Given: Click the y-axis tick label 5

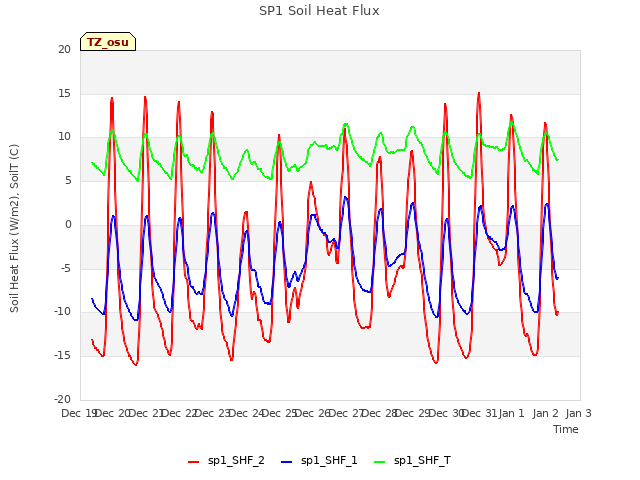Looking at the screenshot, I should pos(68,180).
